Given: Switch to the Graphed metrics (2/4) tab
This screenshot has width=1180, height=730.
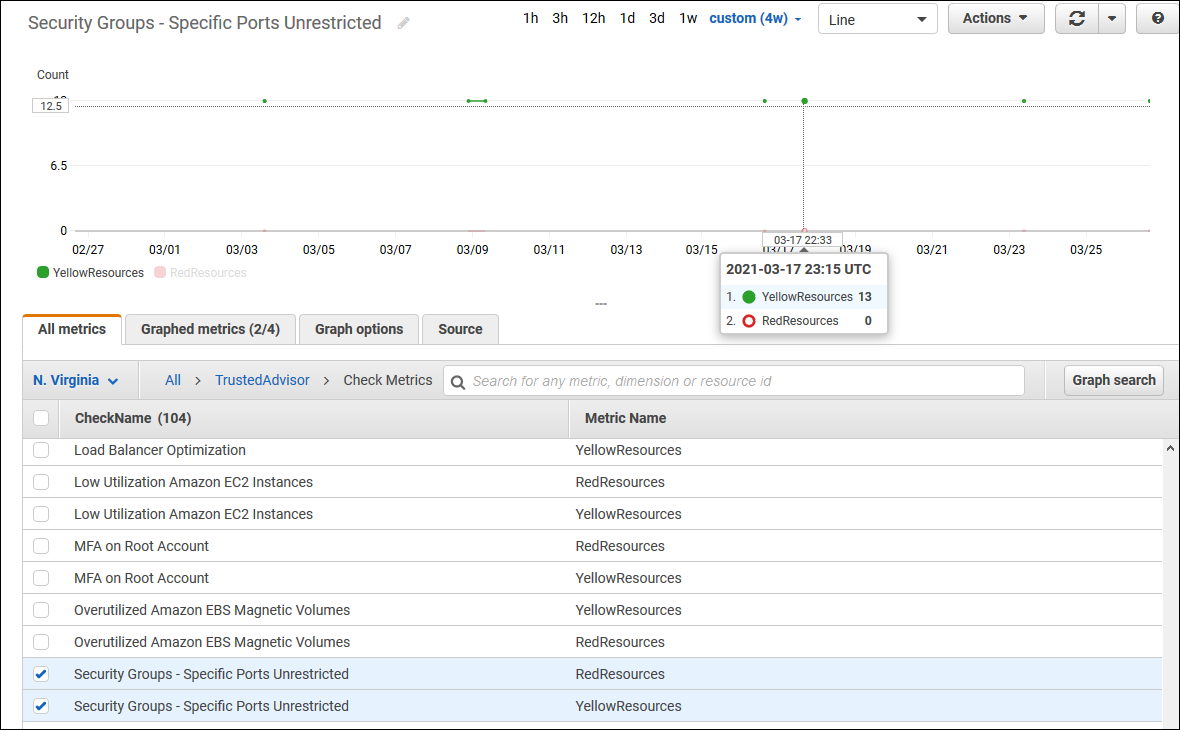Looking at the screenshot, I should click(x=209, y=329).
